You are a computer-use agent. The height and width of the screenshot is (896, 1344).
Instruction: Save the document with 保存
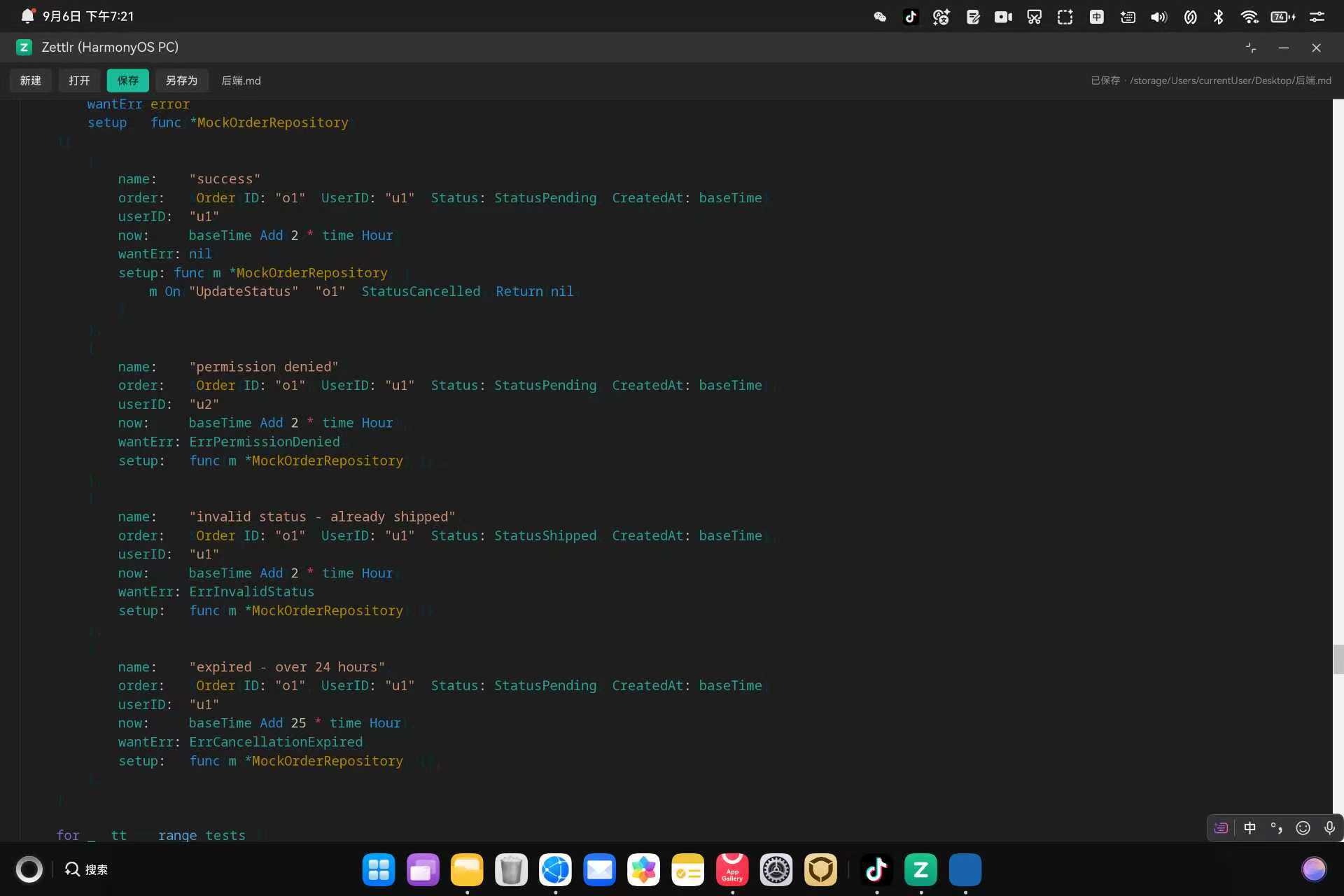[127, 80]
